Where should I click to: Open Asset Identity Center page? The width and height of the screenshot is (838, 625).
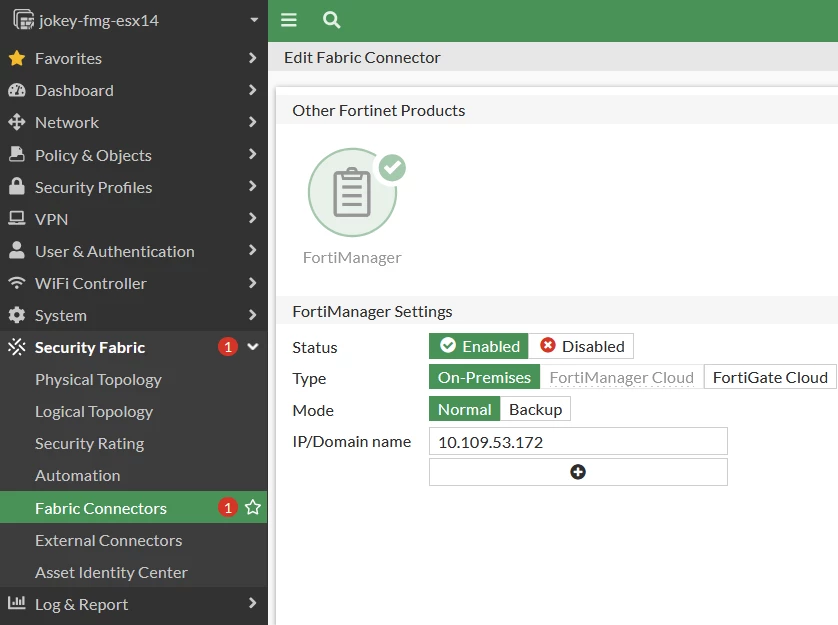(111, 572)
